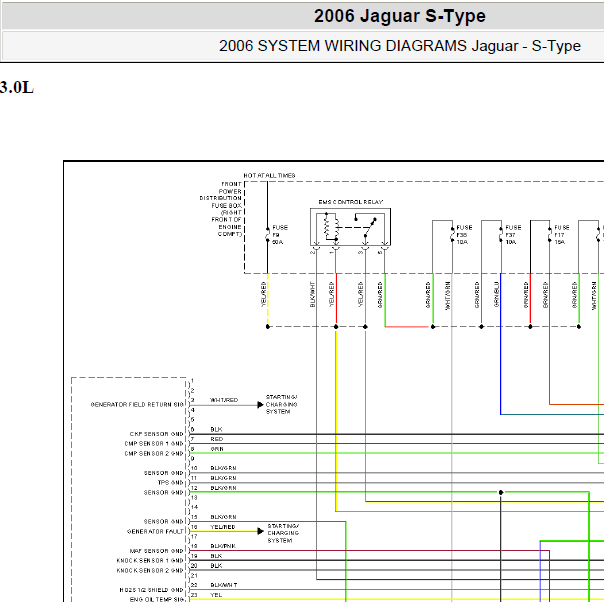Click the 'FUSE F9 60A' label
604x602 pixels.
pyautogui.click(x=280, y=235)
